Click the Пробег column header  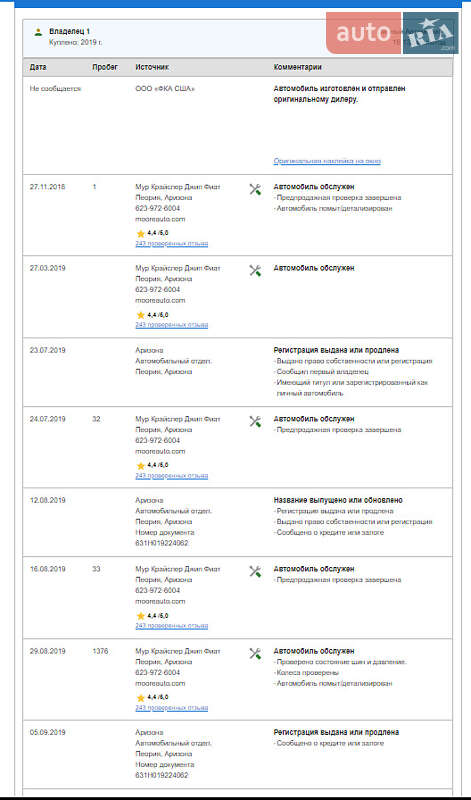(105, 67)
